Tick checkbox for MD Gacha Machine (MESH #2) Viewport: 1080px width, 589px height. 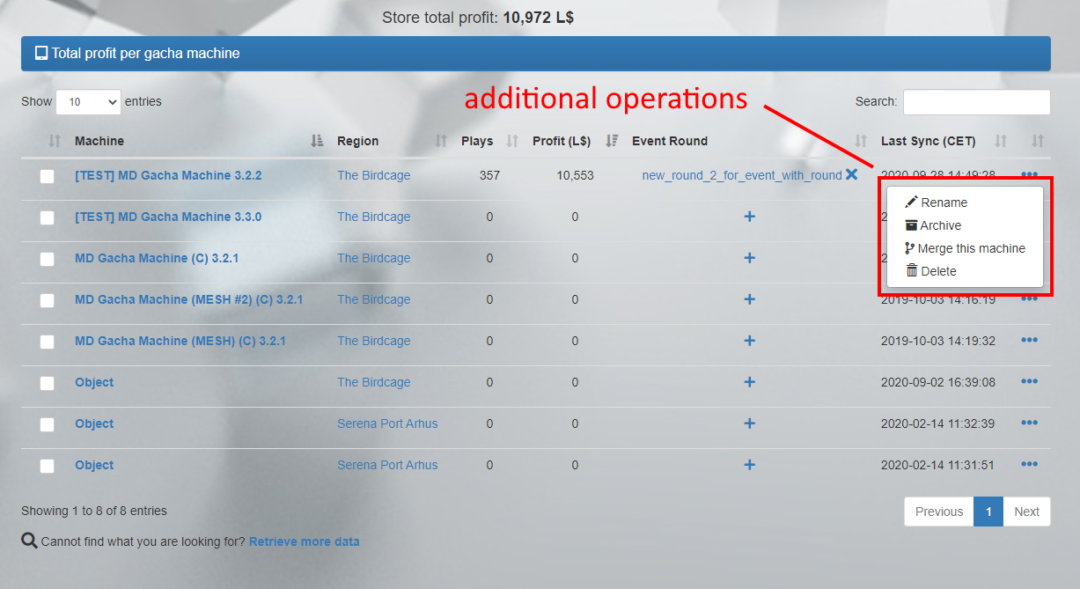pyautogui.click(x=47, y=301)
